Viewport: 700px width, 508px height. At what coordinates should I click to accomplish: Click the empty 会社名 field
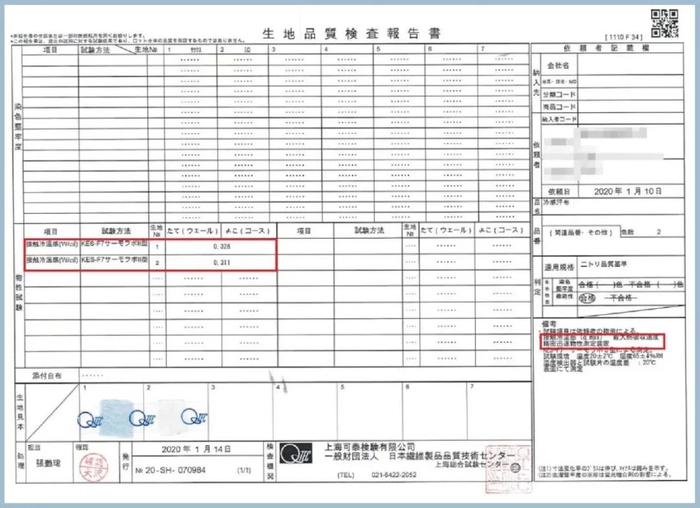pos(629,65)
